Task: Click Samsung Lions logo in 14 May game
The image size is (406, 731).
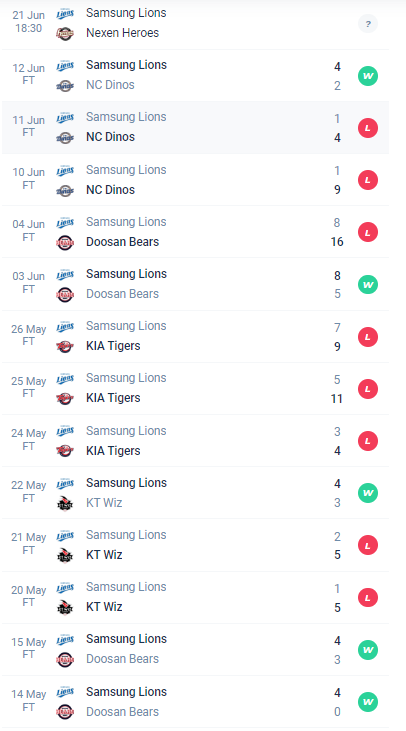Action: tap(65, 692)
